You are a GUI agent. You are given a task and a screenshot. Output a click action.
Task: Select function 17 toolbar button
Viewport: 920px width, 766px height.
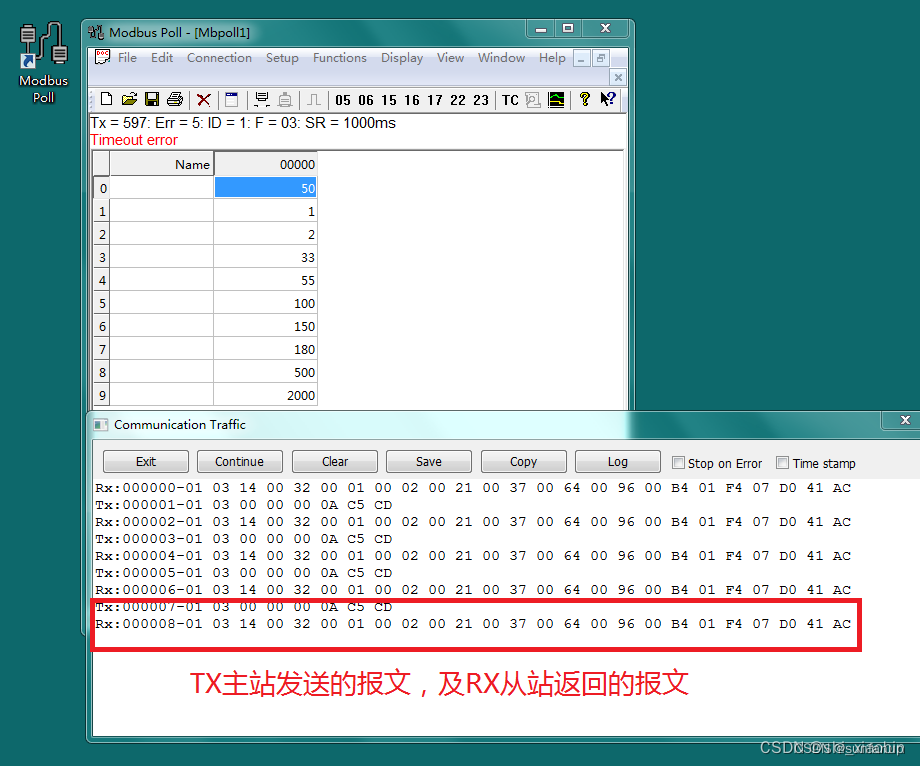[x=435, y=100]
